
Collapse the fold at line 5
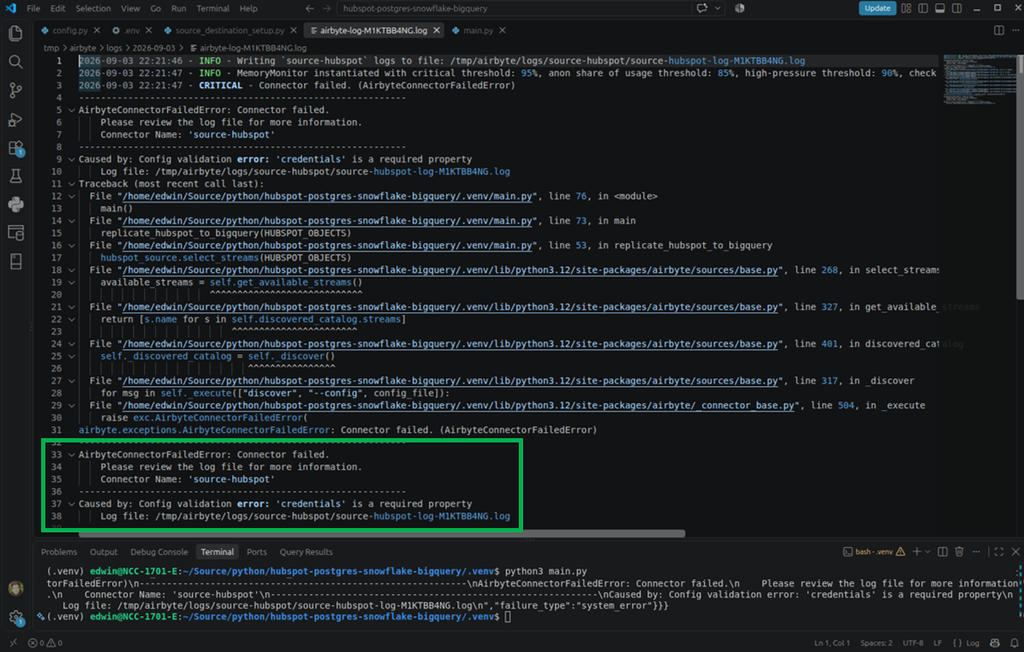(71, 110)
